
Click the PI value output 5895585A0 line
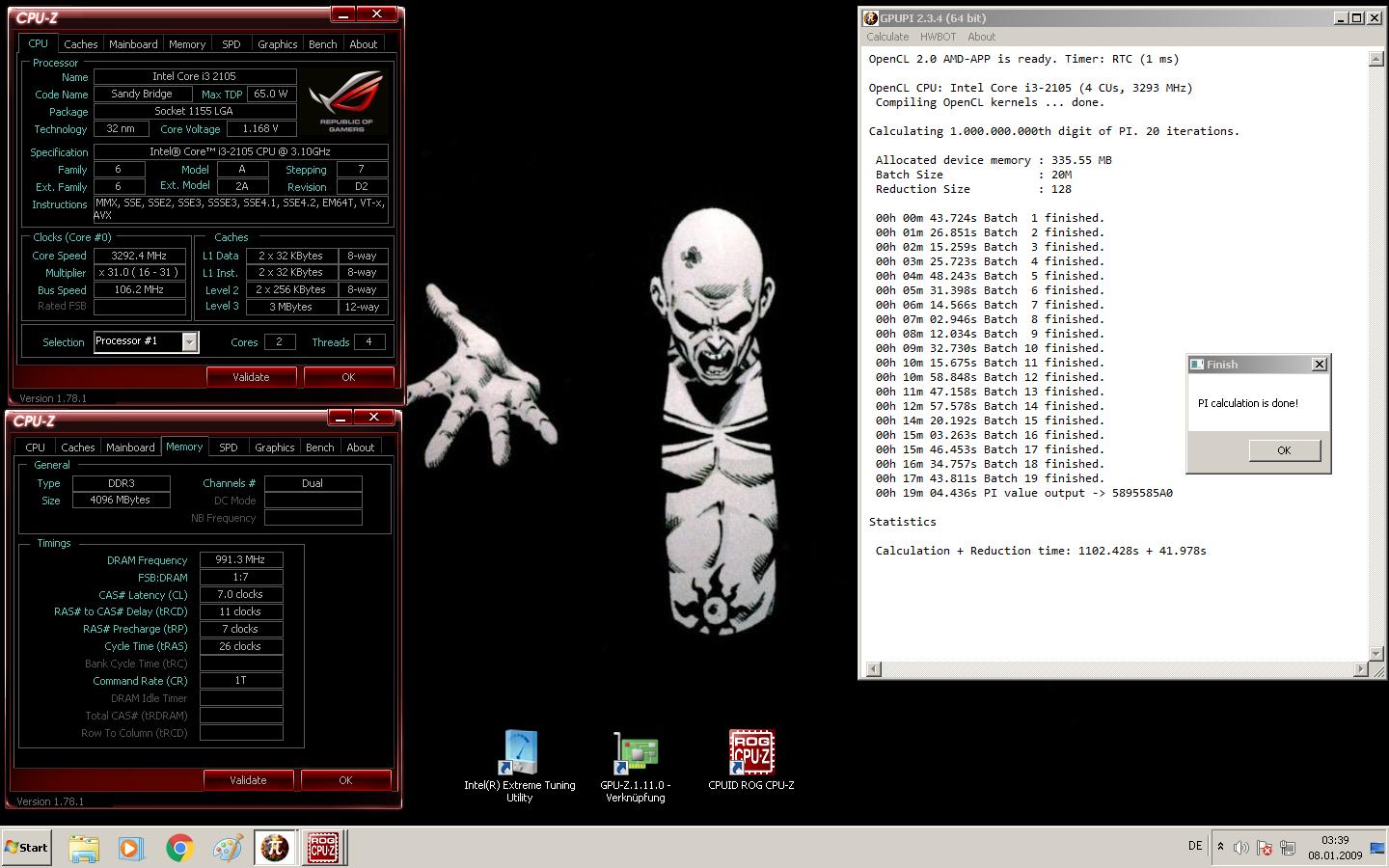(x=1024, y=493)
